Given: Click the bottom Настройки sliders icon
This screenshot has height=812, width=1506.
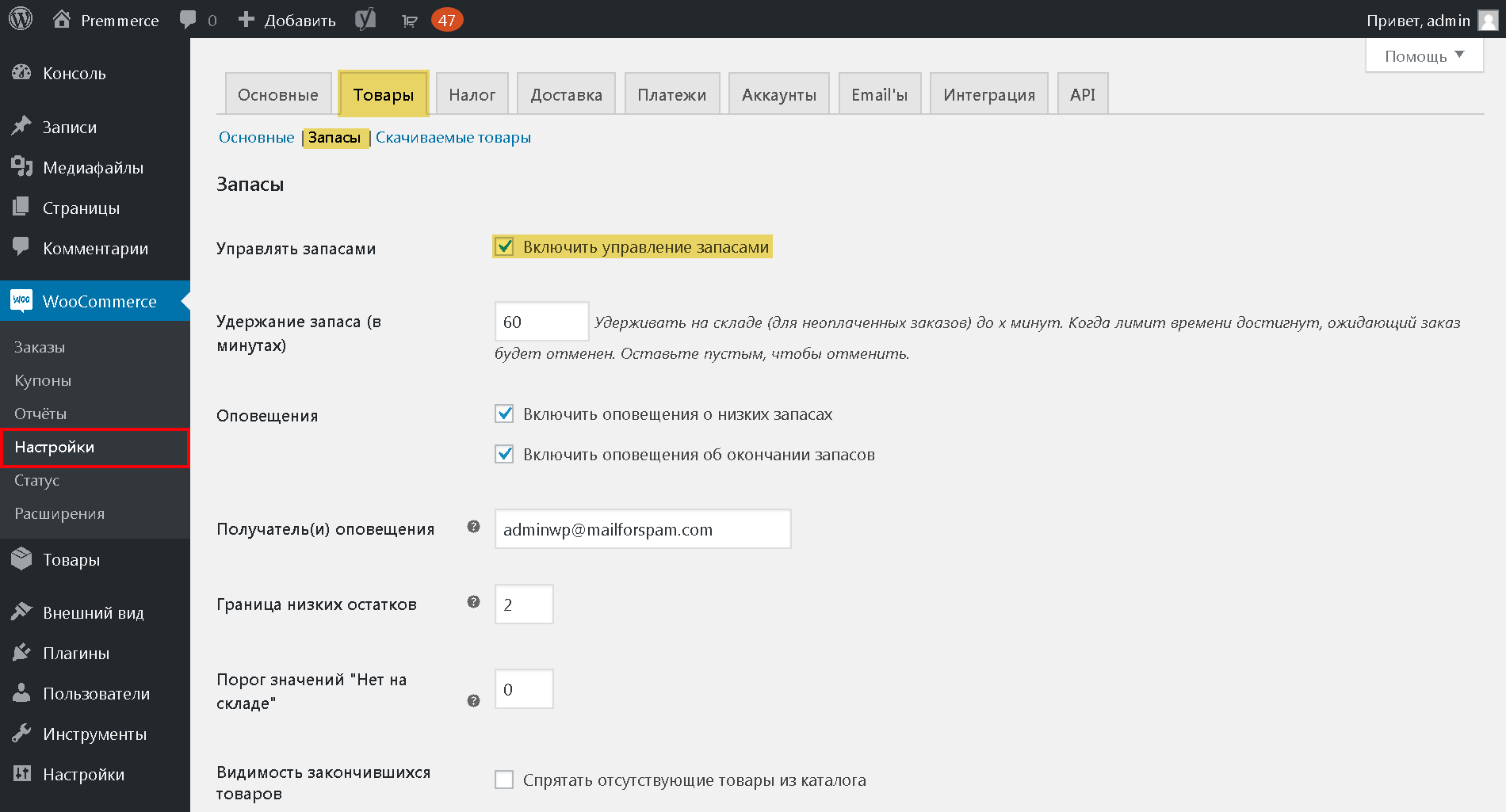Looking at the screenshot, I should (x=21, y=773).
